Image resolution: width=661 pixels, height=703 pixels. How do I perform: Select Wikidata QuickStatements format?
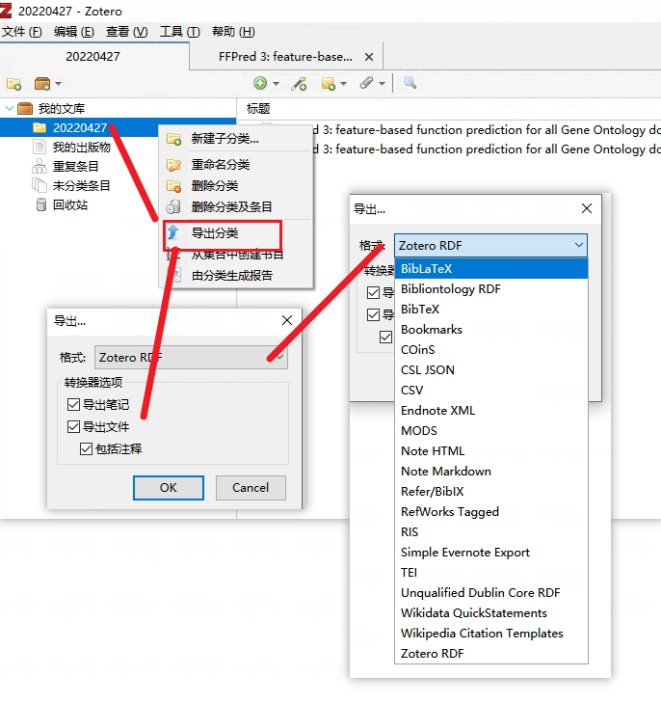tap(491, 613)
